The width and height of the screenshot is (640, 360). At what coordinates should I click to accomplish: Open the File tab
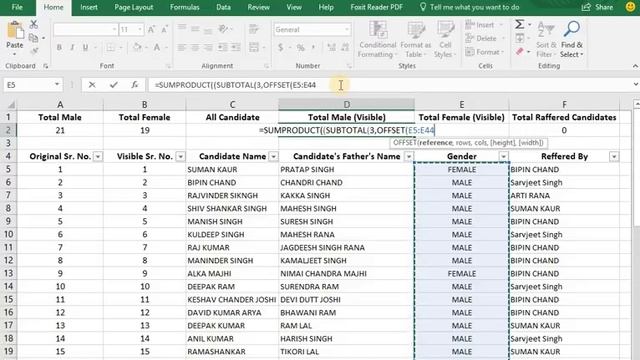click(x=17, y=7)
